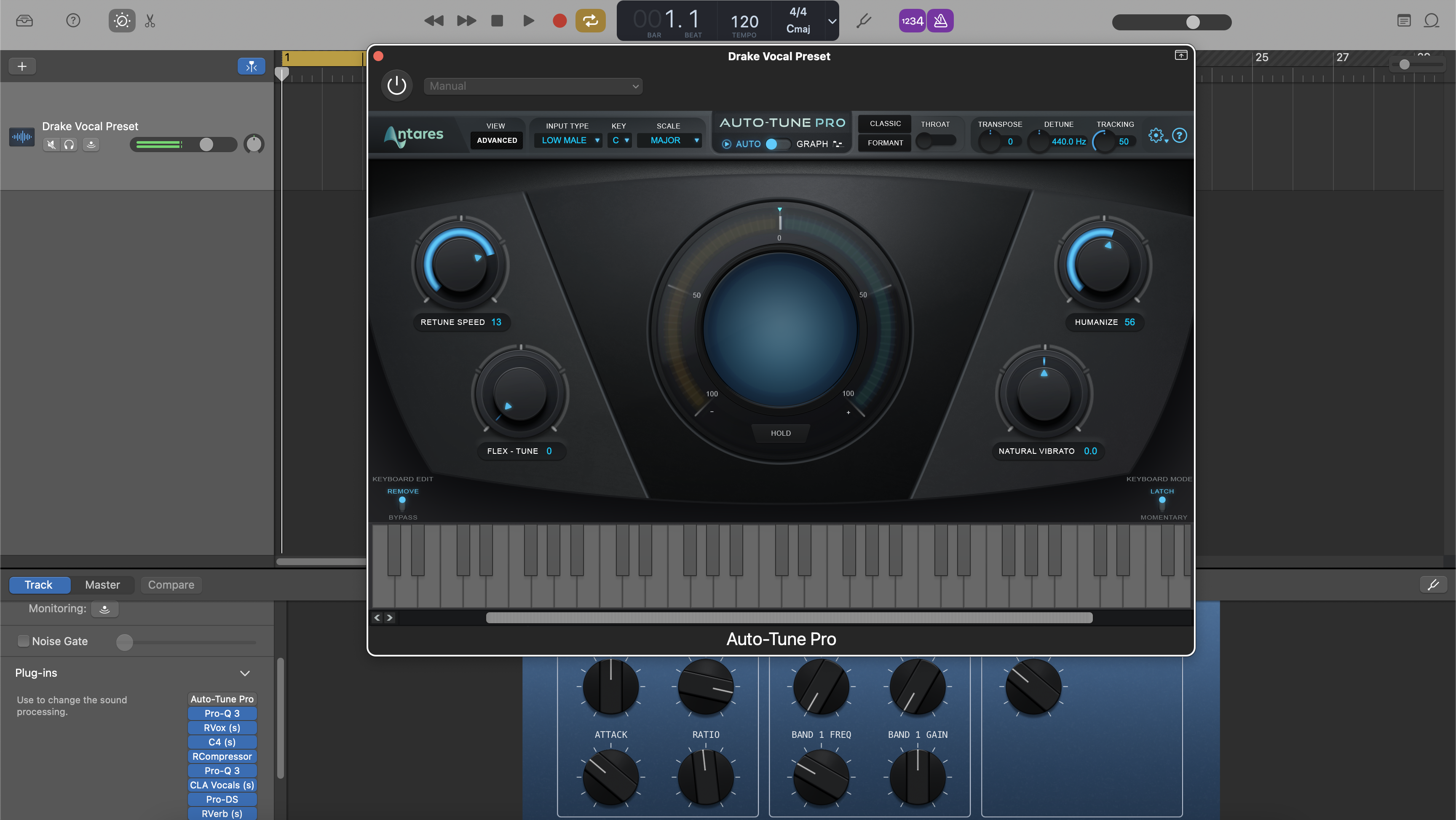Switch to the Master tab
The height and width of the screenshot is (820, 1456).
click(x=102, y=585)
